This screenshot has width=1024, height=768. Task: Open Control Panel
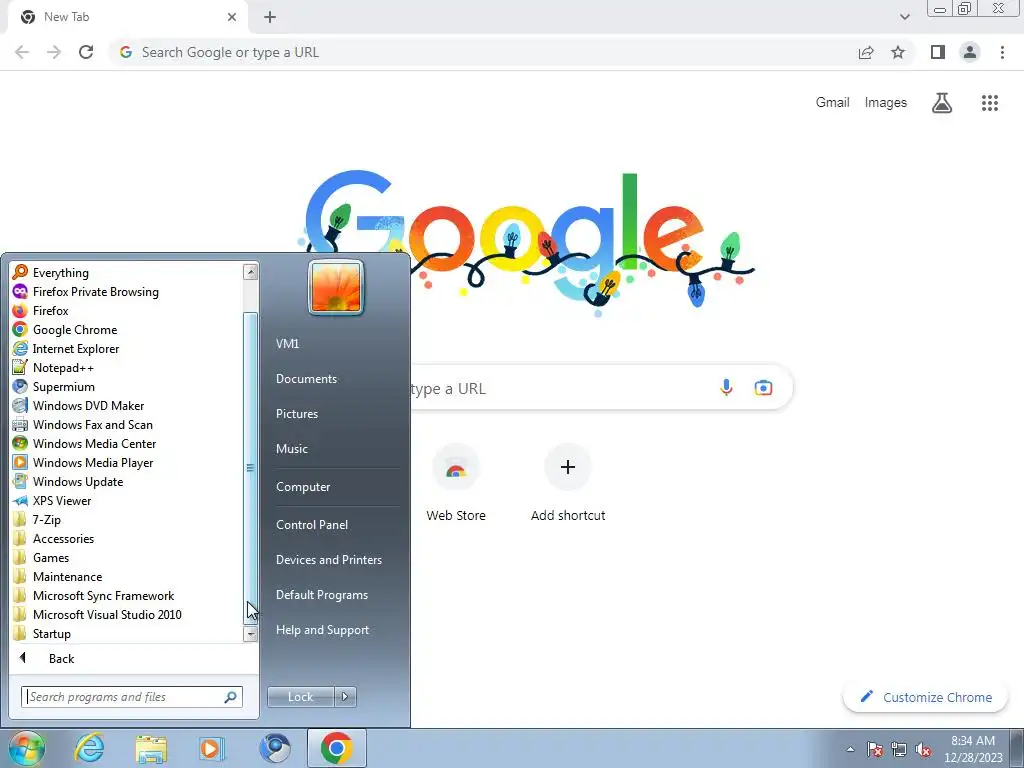tap(312, 524)
